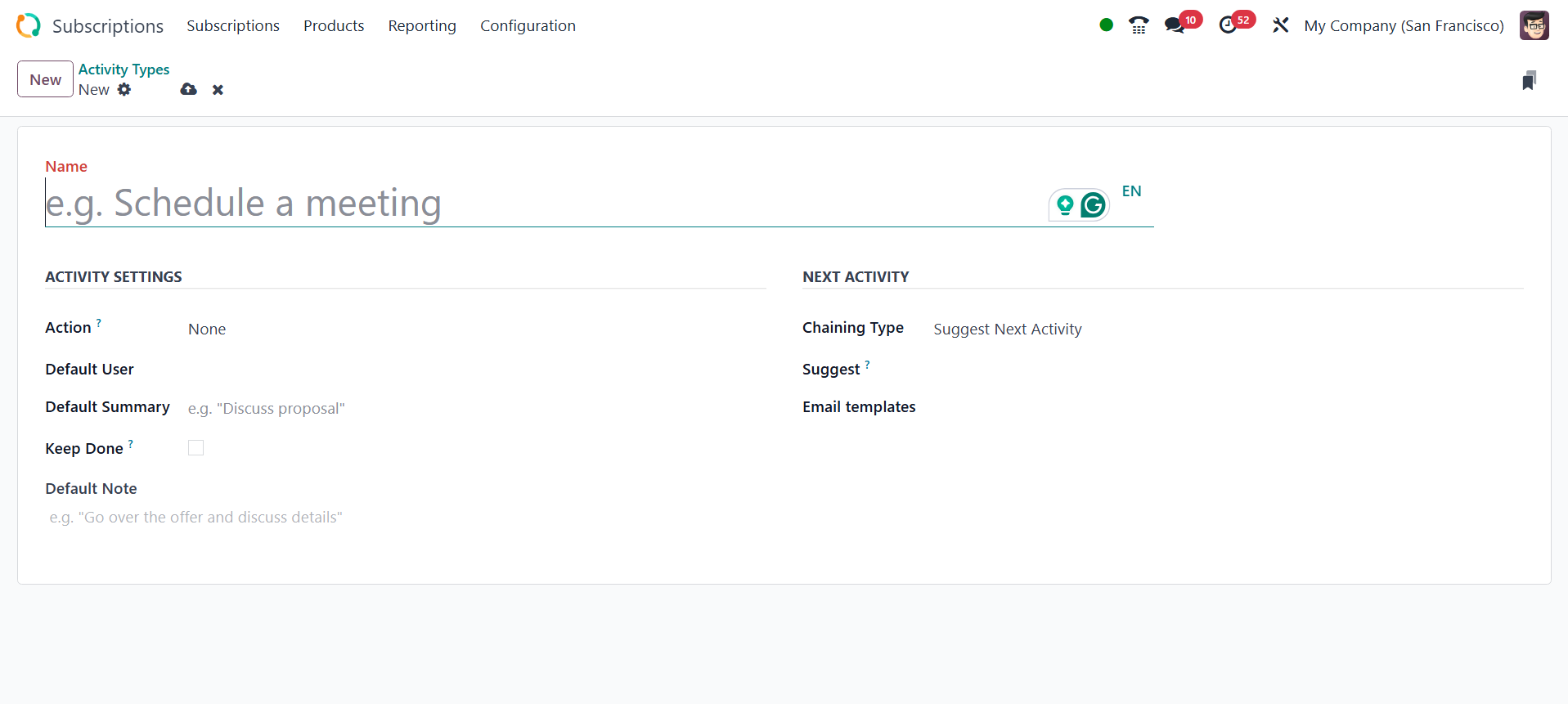Open the Default User dropdown field
This screenshot has height=704, width=1568.
[x=474, y=370]
